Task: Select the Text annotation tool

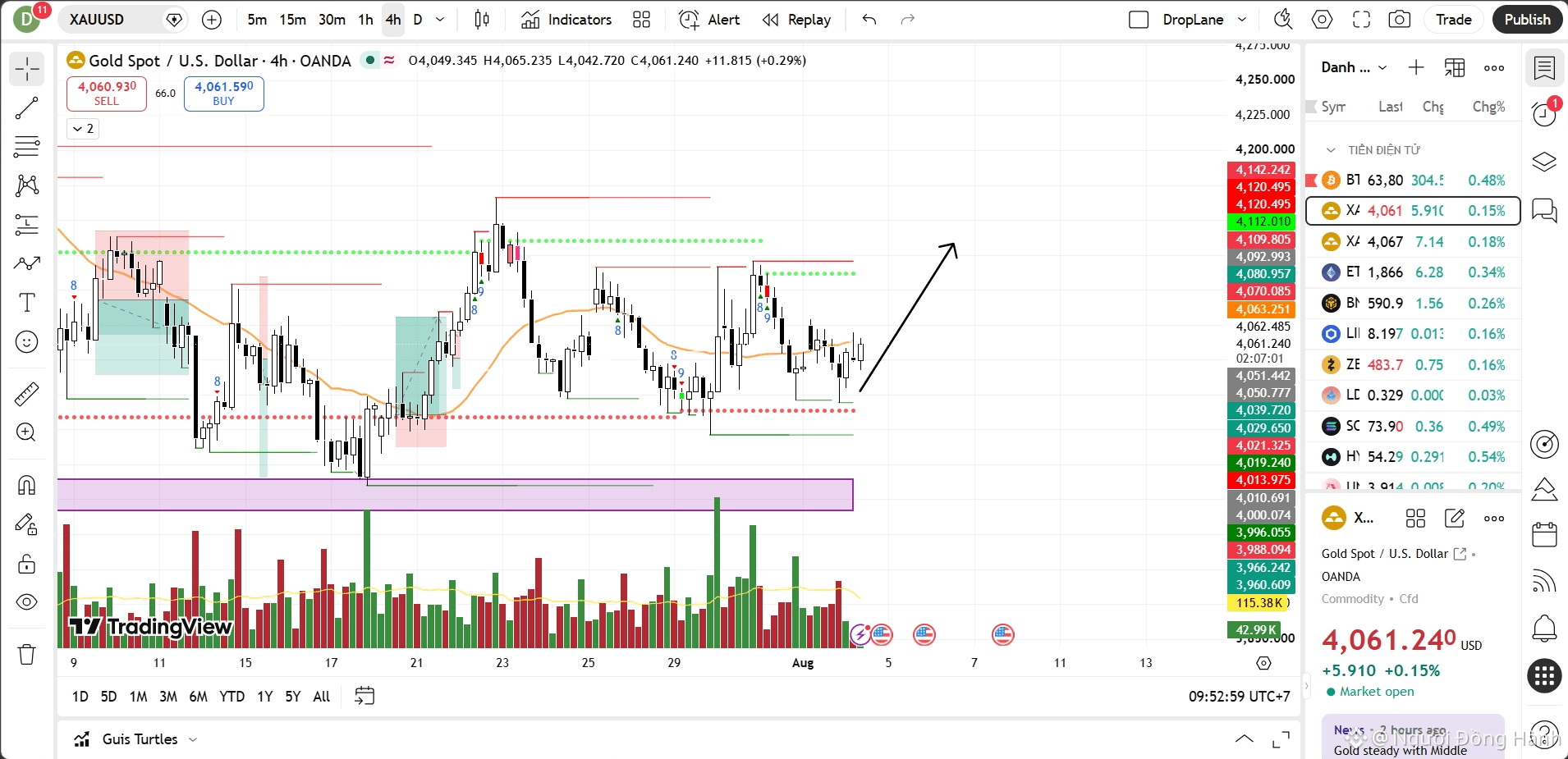Action: [27, 303]
